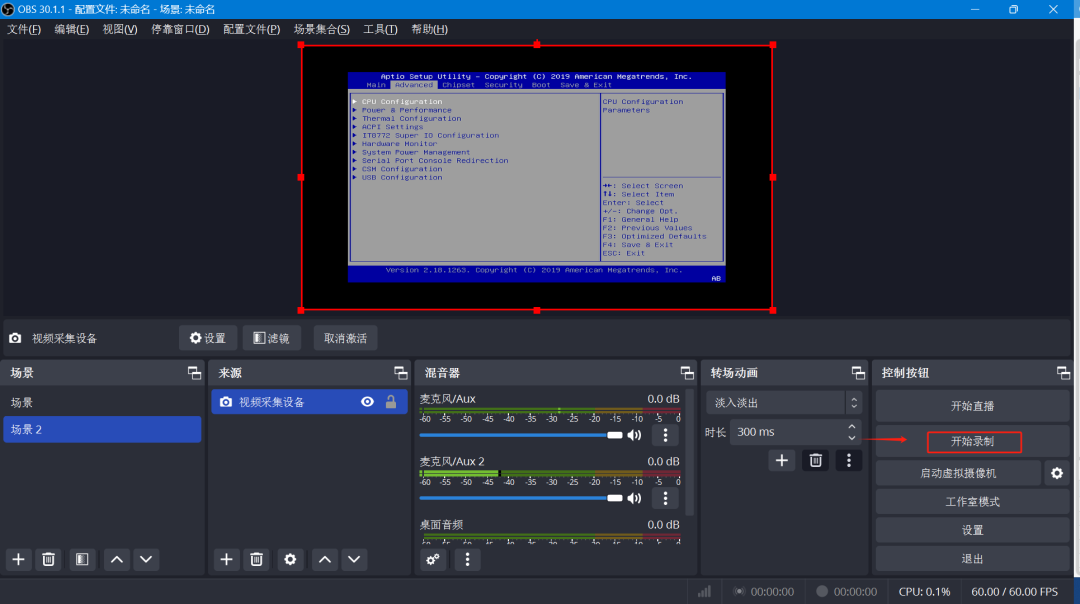Open the 麦克风/Aux 2 three-dot options menu
The image size is (1080, 604).
point(665,498)
